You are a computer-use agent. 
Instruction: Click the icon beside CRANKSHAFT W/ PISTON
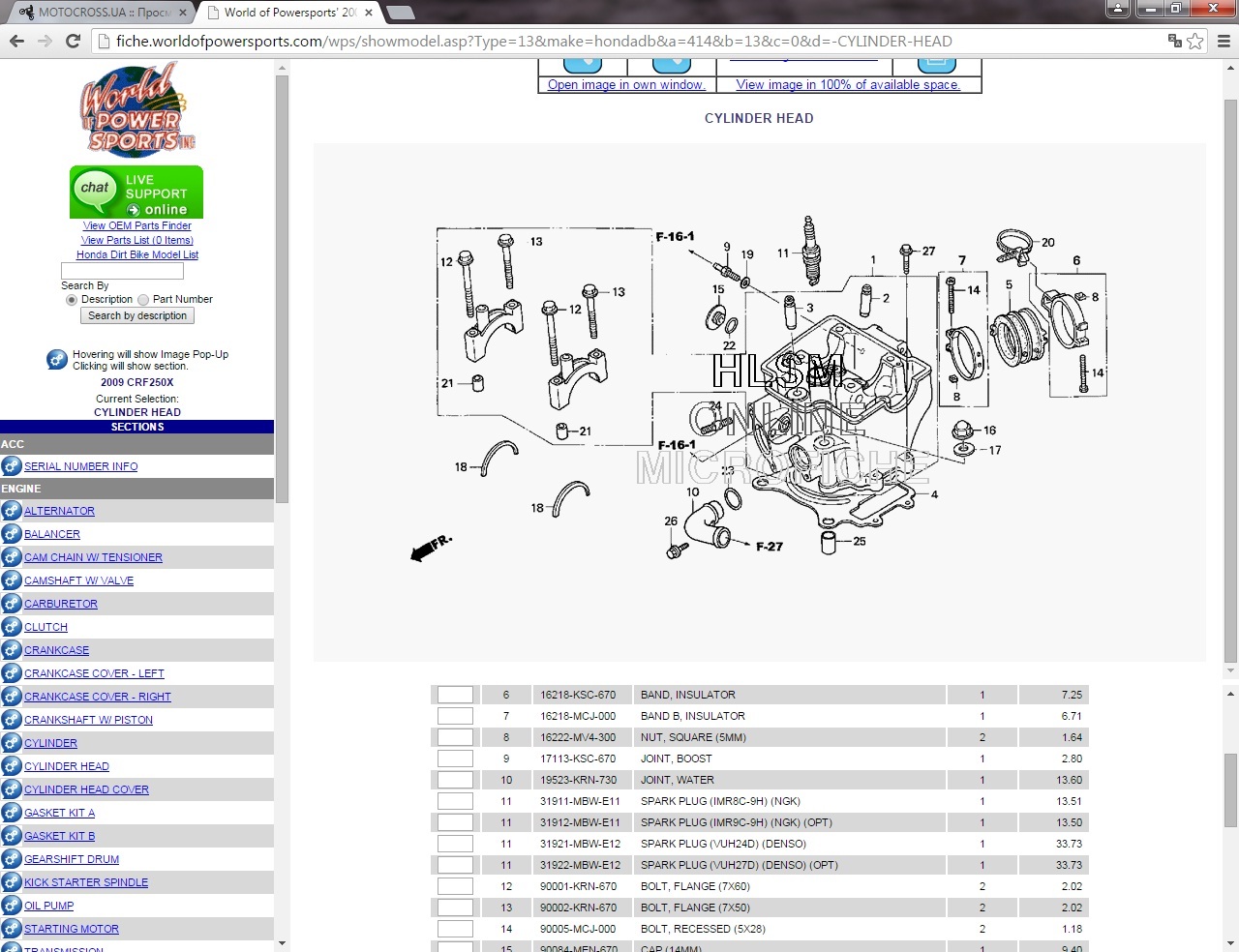pos(12,720)
